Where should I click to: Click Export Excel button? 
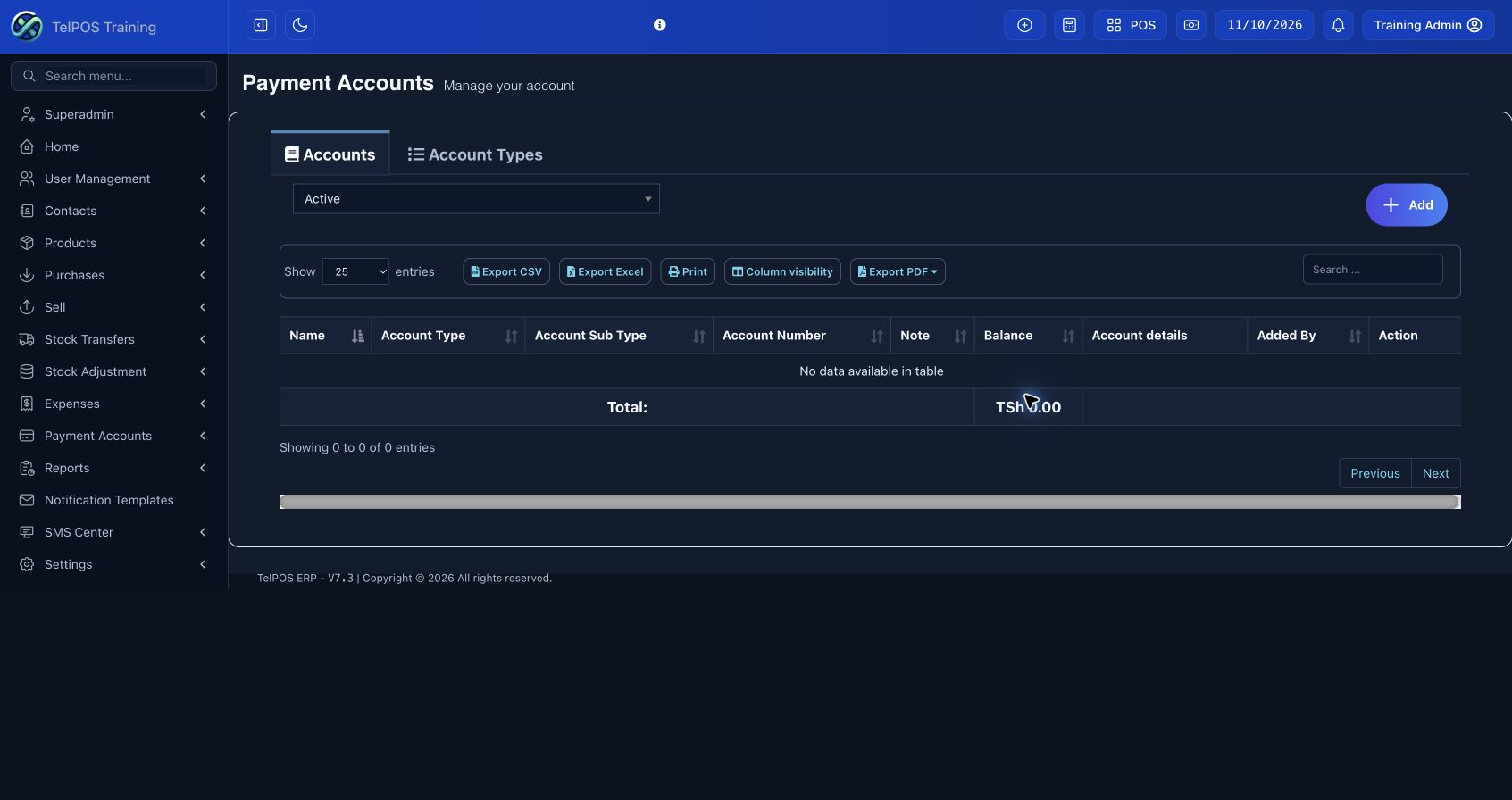606,271
